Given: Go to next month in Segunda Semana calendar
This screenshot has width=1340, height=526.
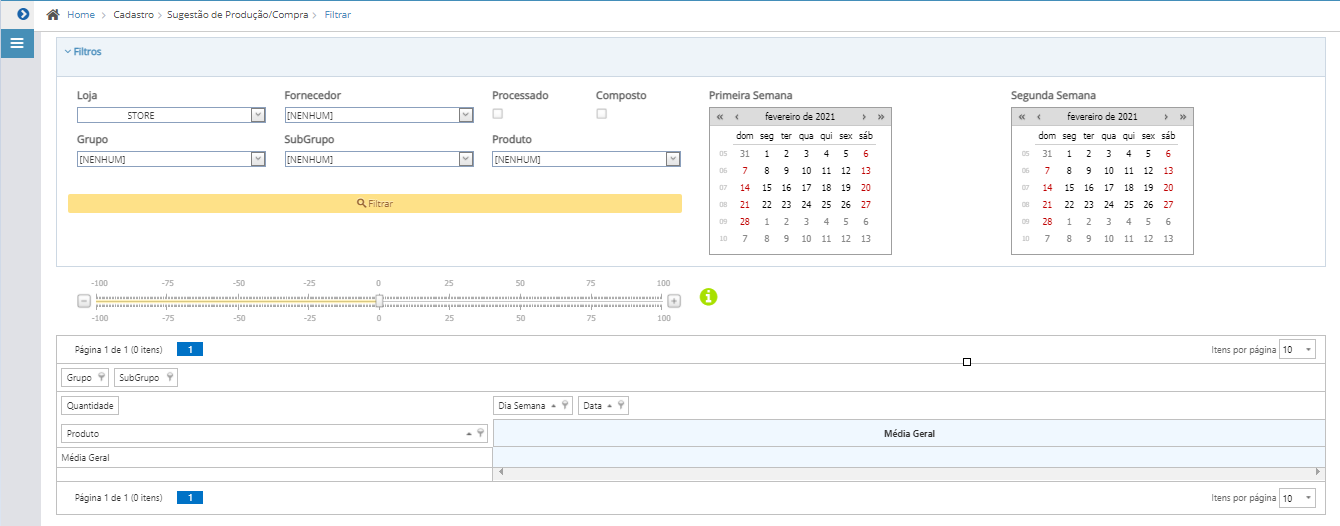Looking at the screenshot, I should click(1165, 117).
